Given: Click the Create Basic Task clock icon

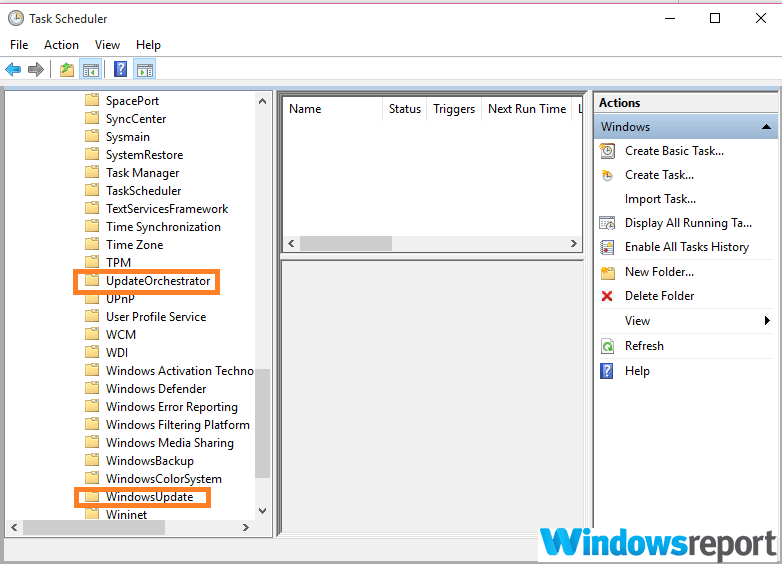Looking at the screenshot, I should 607,151.
